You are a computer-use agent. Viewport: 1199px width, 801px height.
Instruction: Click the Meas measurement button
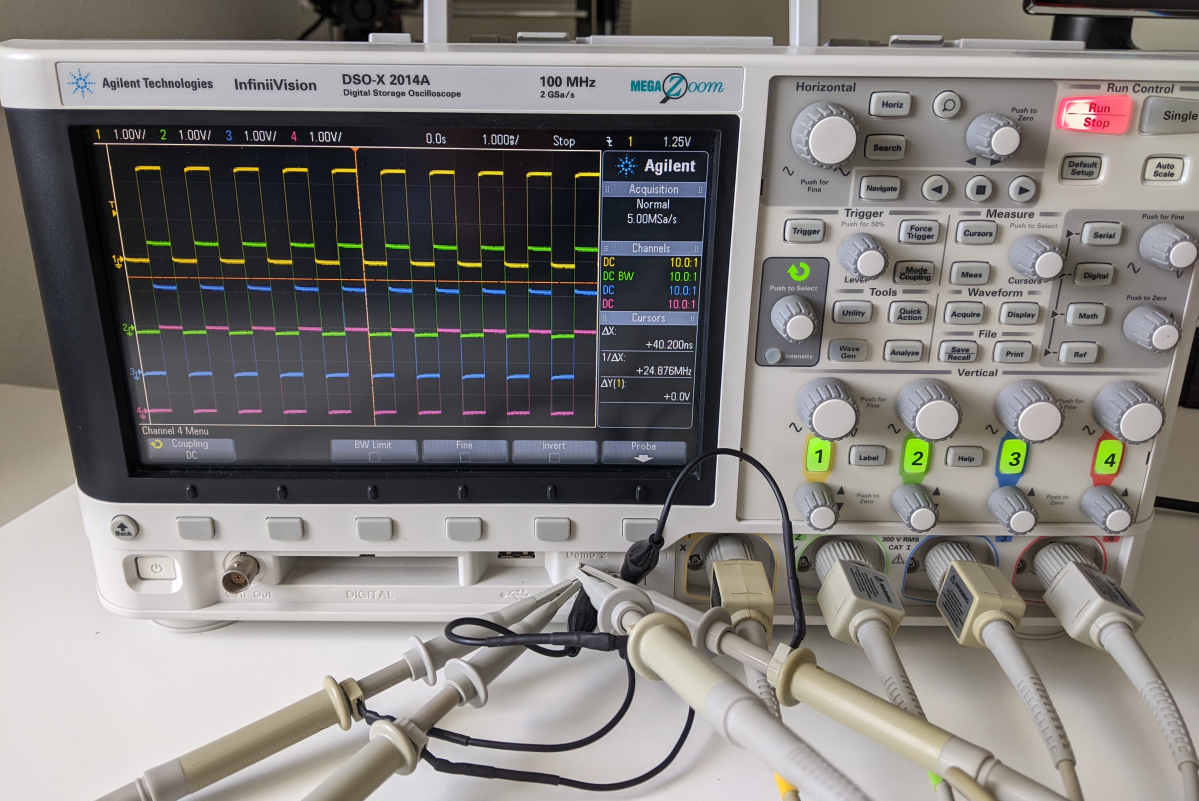click(971, 274)
